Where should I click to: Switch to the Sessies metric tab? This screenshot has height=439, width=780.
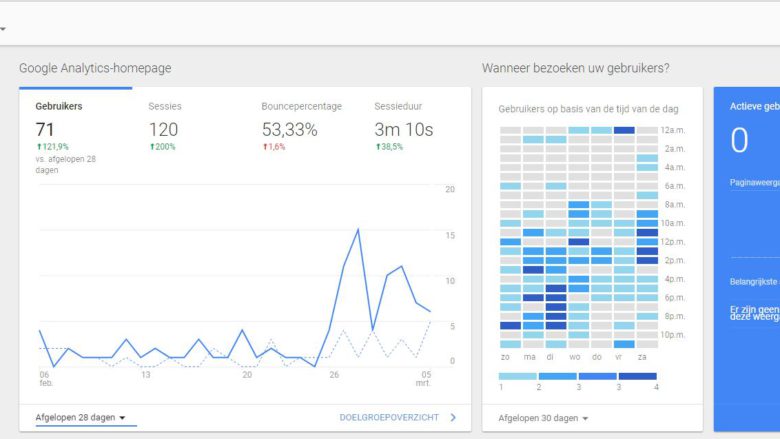pos(165,106)
